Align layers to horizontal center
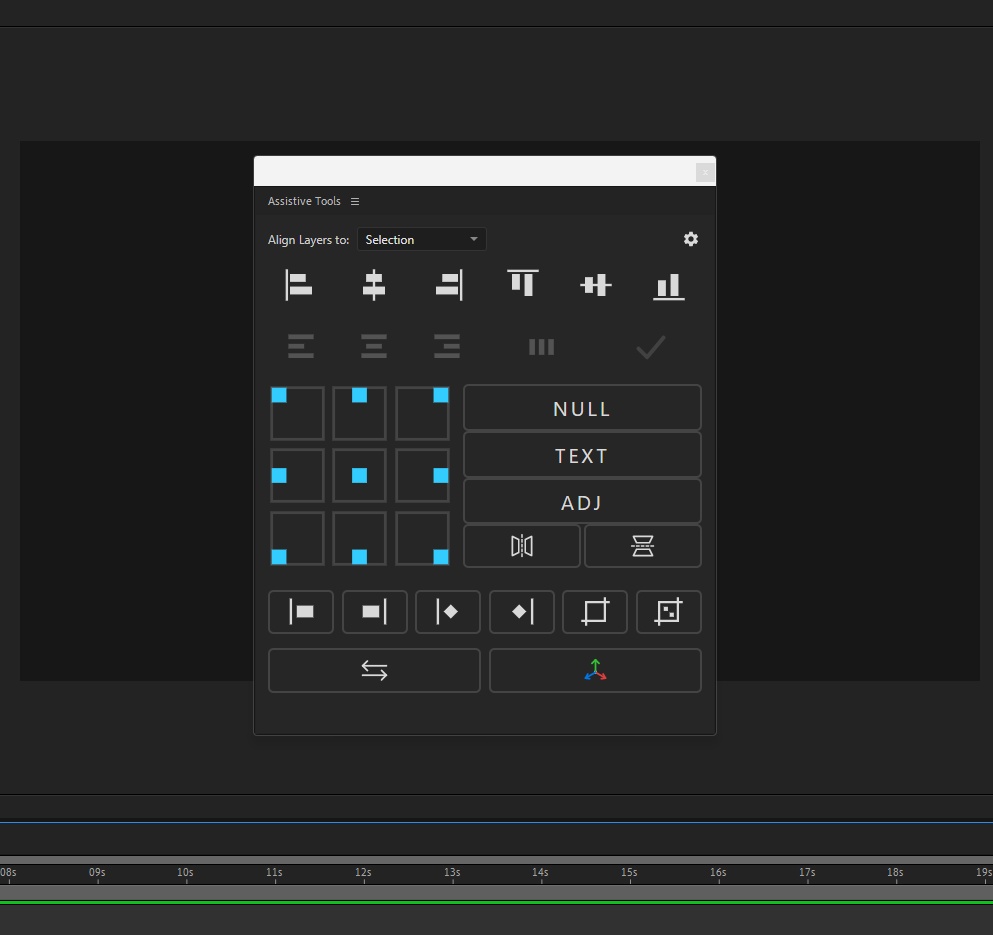The height and width of the screenshot is (935, 993). (374, 285)
